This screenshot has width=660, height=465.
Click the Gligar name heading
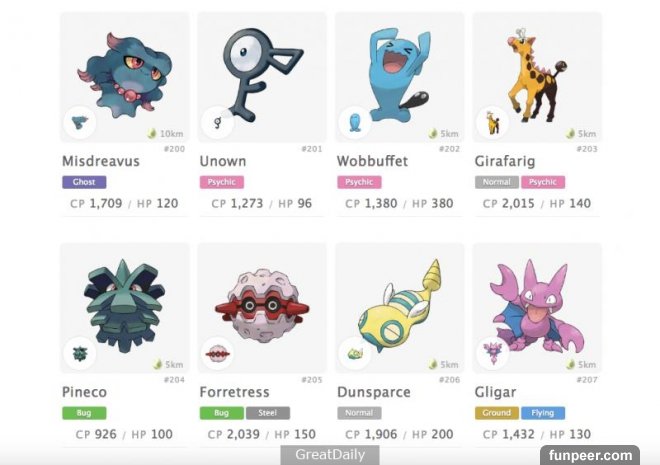tap(495, 393)
